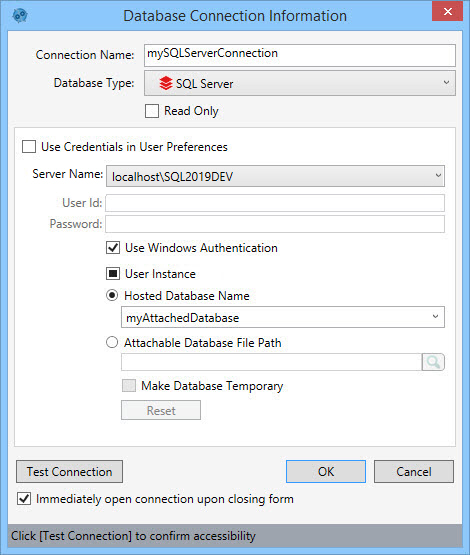Confirm with the OK button
Viewport: 470px width, 555px height.
coord(326,471)
